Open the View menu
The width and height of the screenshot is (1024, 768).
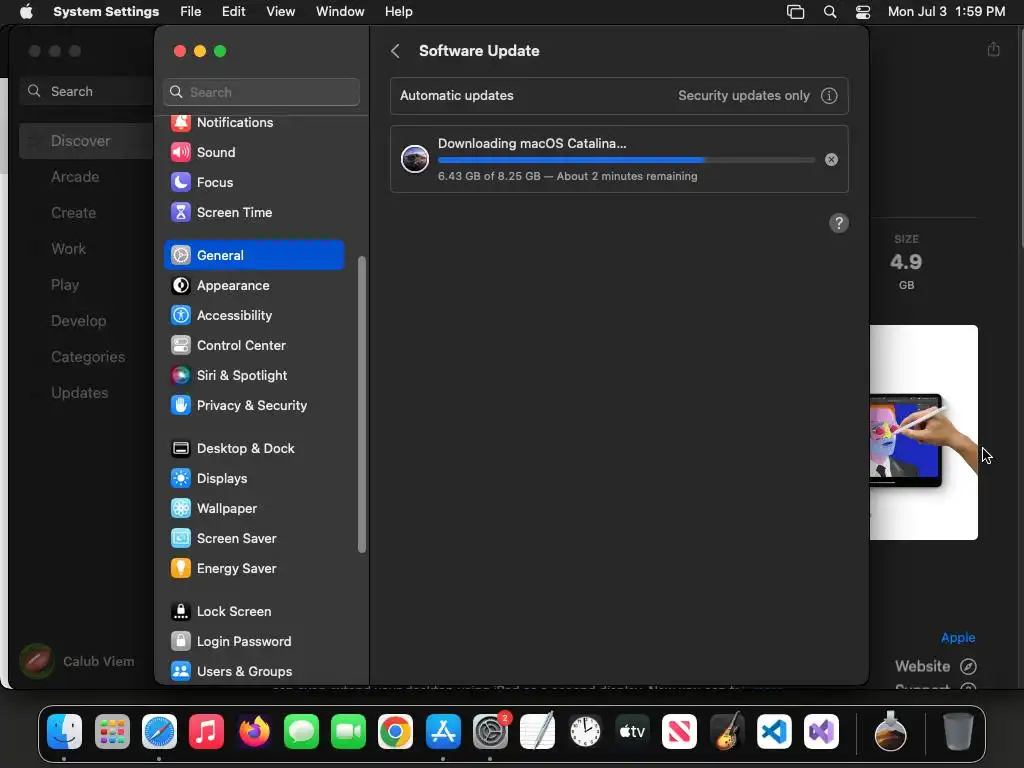pyautogui.click(x=280, y=12)
